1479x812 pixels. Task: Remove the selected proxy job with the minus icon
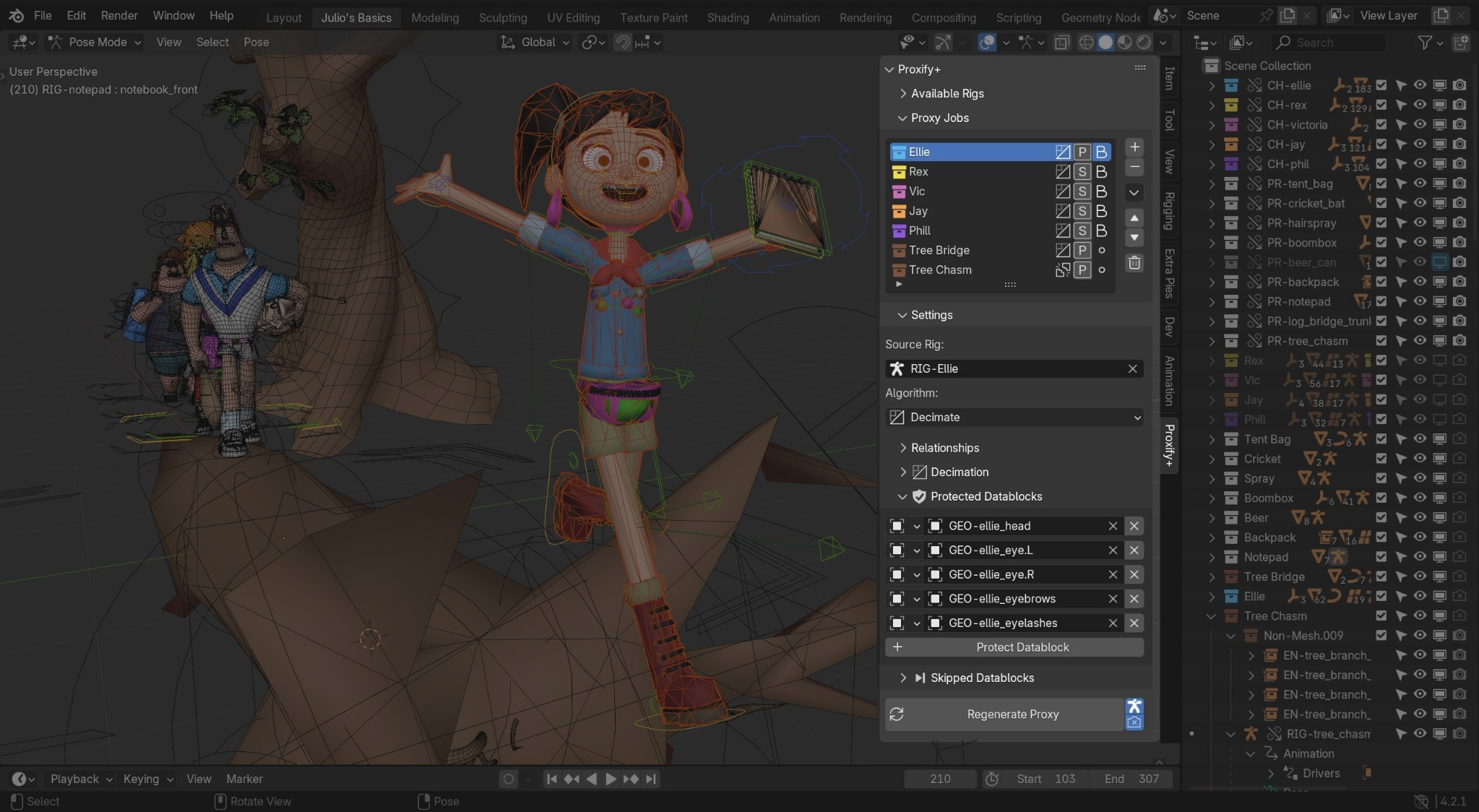(x=1134, y=168)
